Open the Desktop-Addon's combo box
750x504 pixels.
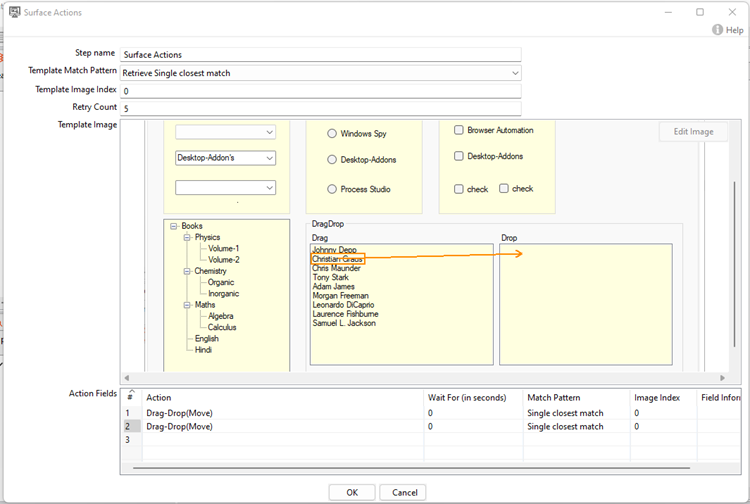(x=269, y=158)
